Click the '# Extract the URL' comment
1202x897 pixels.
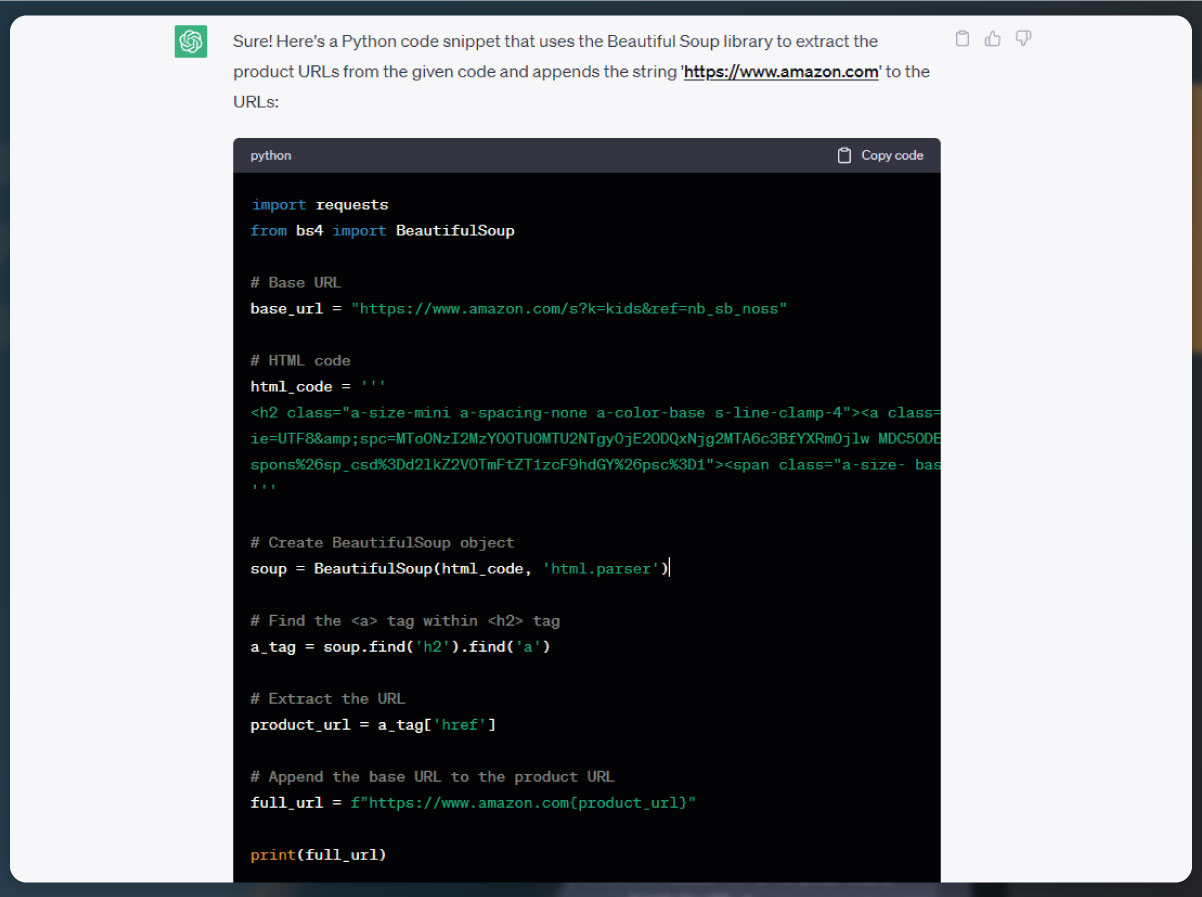coord(328,698)
